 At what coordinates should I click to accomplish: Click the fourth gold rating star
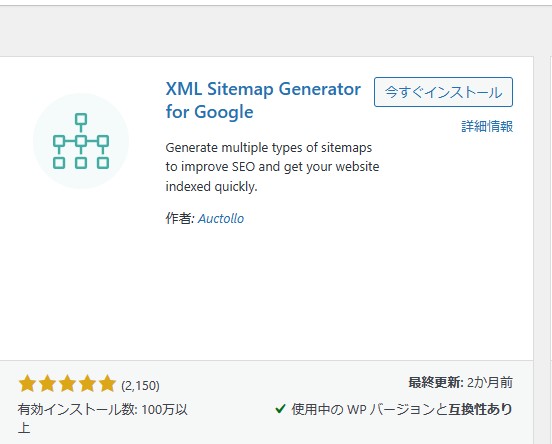pyautogui.click(x=87, y=384)
